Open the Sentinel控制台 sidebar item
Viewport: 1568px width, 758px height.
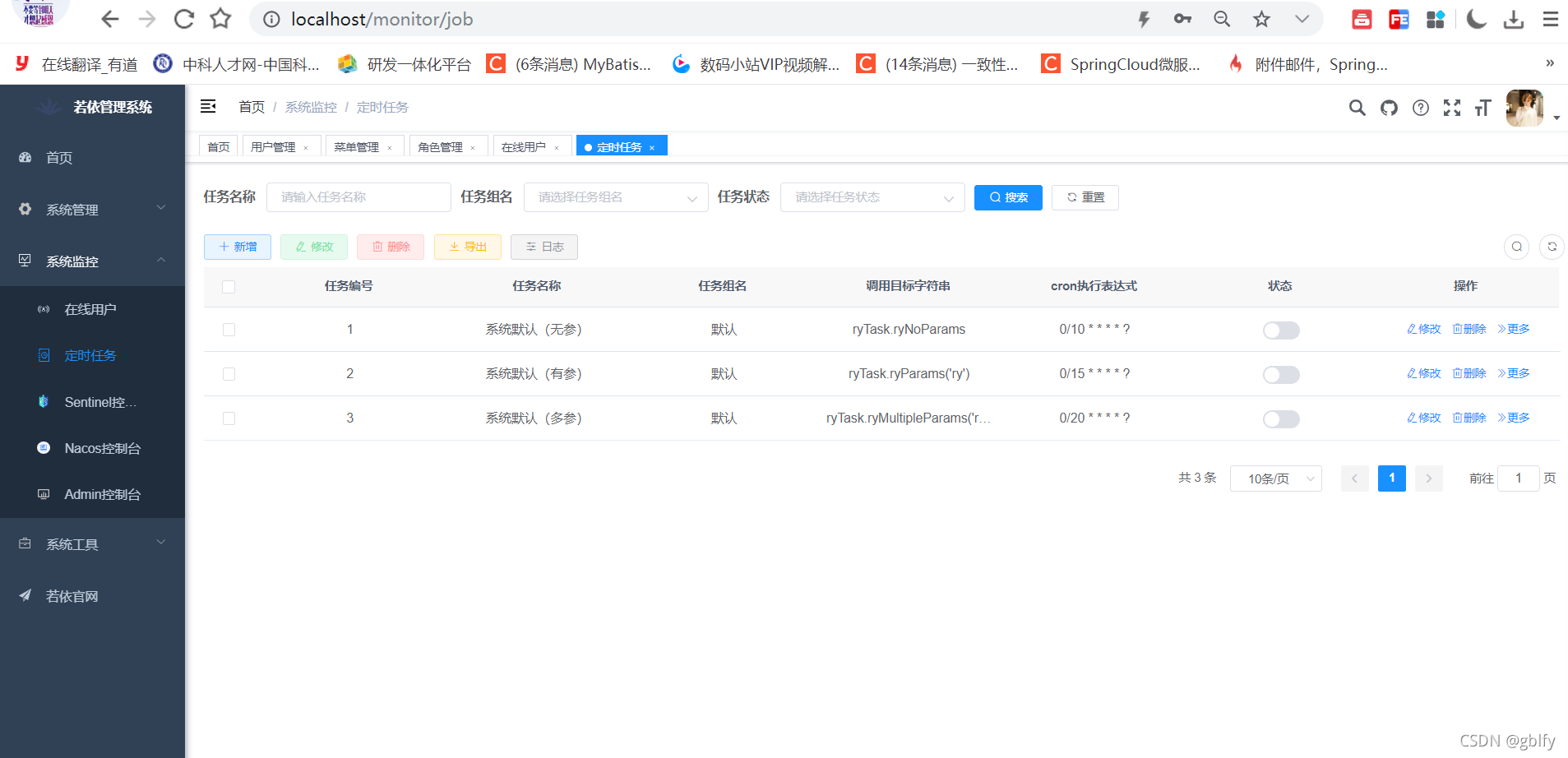pyautogui.click(x=99, y=401)
